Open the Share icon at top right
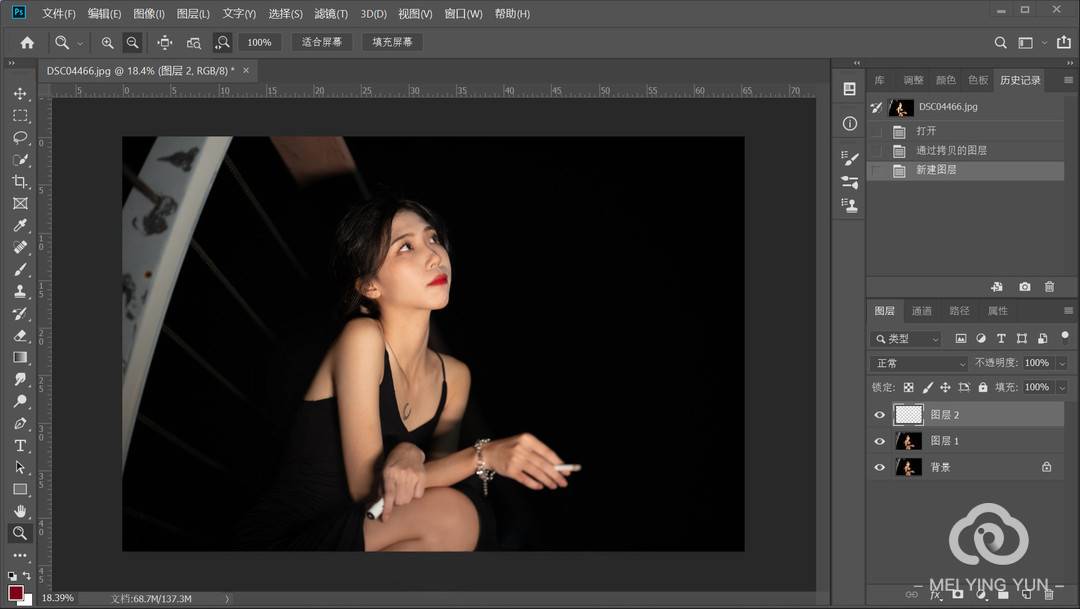 (1063, 42)
